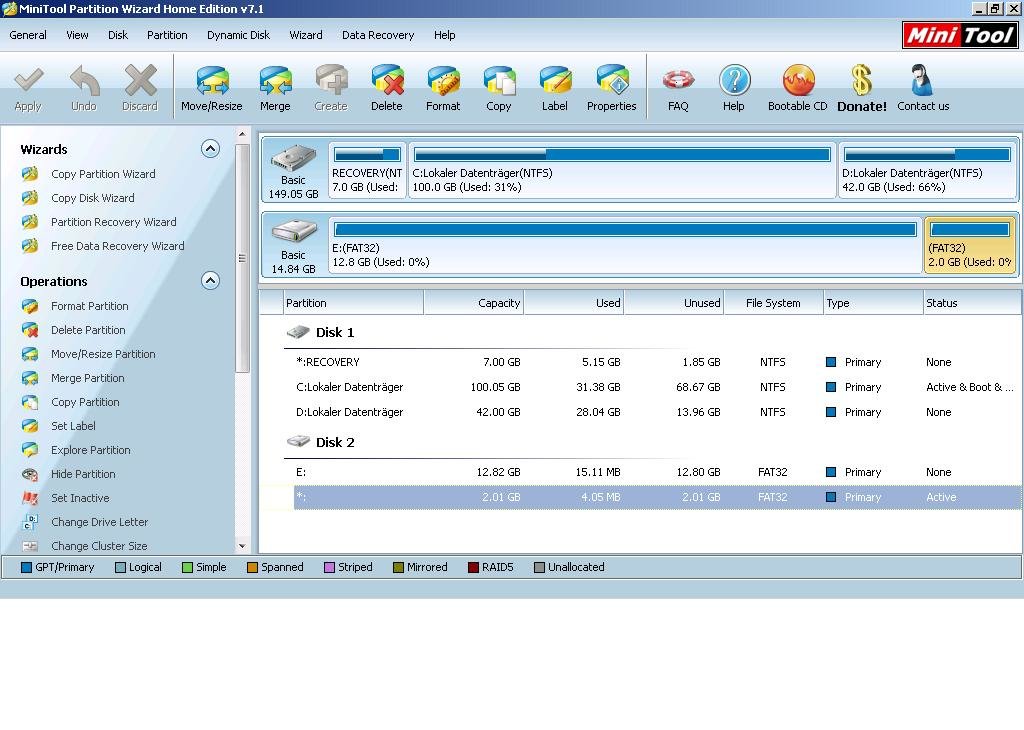Screen dimensions: 1024x730
Task: Collapse the Wizards section
Action: tap(210, 149)
